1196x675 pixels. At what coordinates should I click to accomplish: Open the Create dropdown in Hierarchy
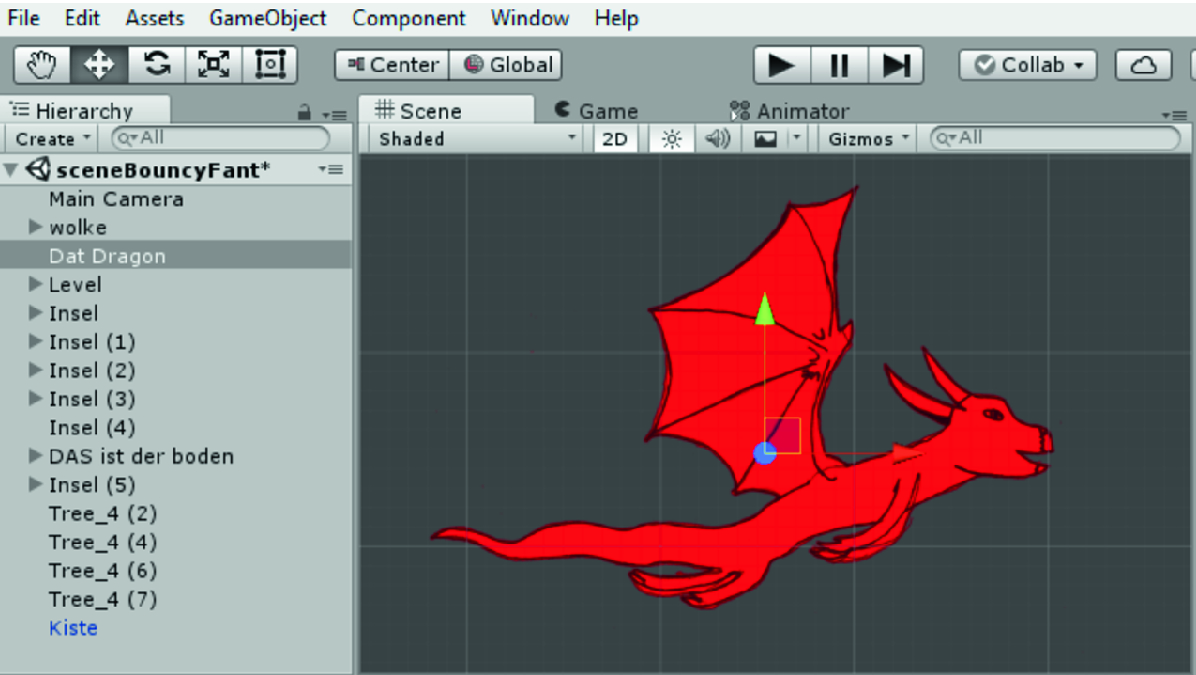click(53, 139)
